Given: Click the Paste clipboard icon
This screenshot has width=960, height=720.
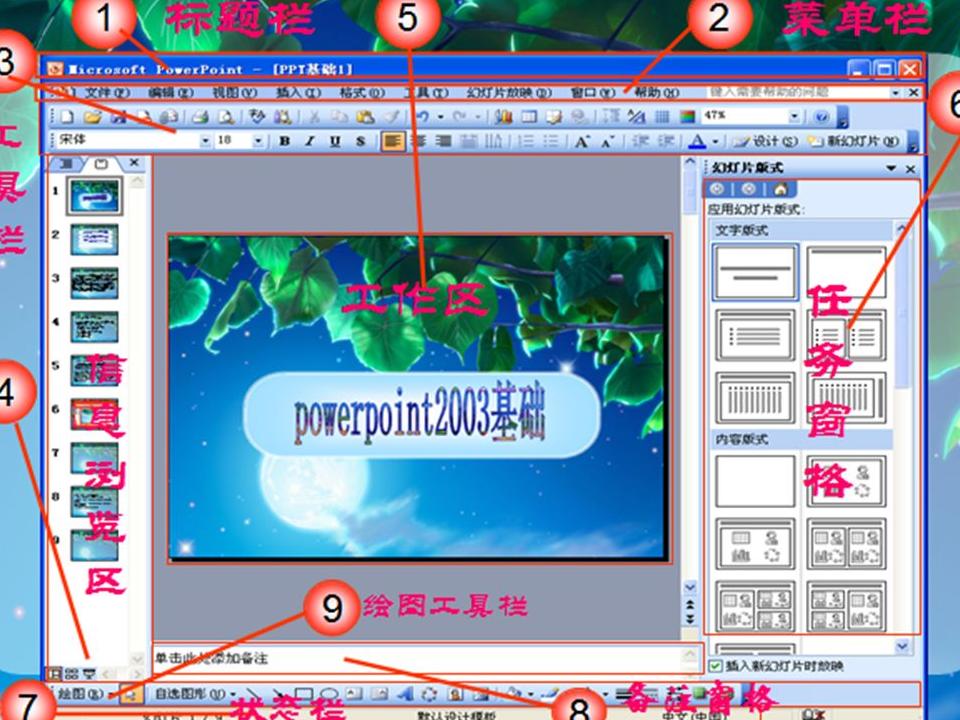Looking at the screenshot, I should pos(365,116).
